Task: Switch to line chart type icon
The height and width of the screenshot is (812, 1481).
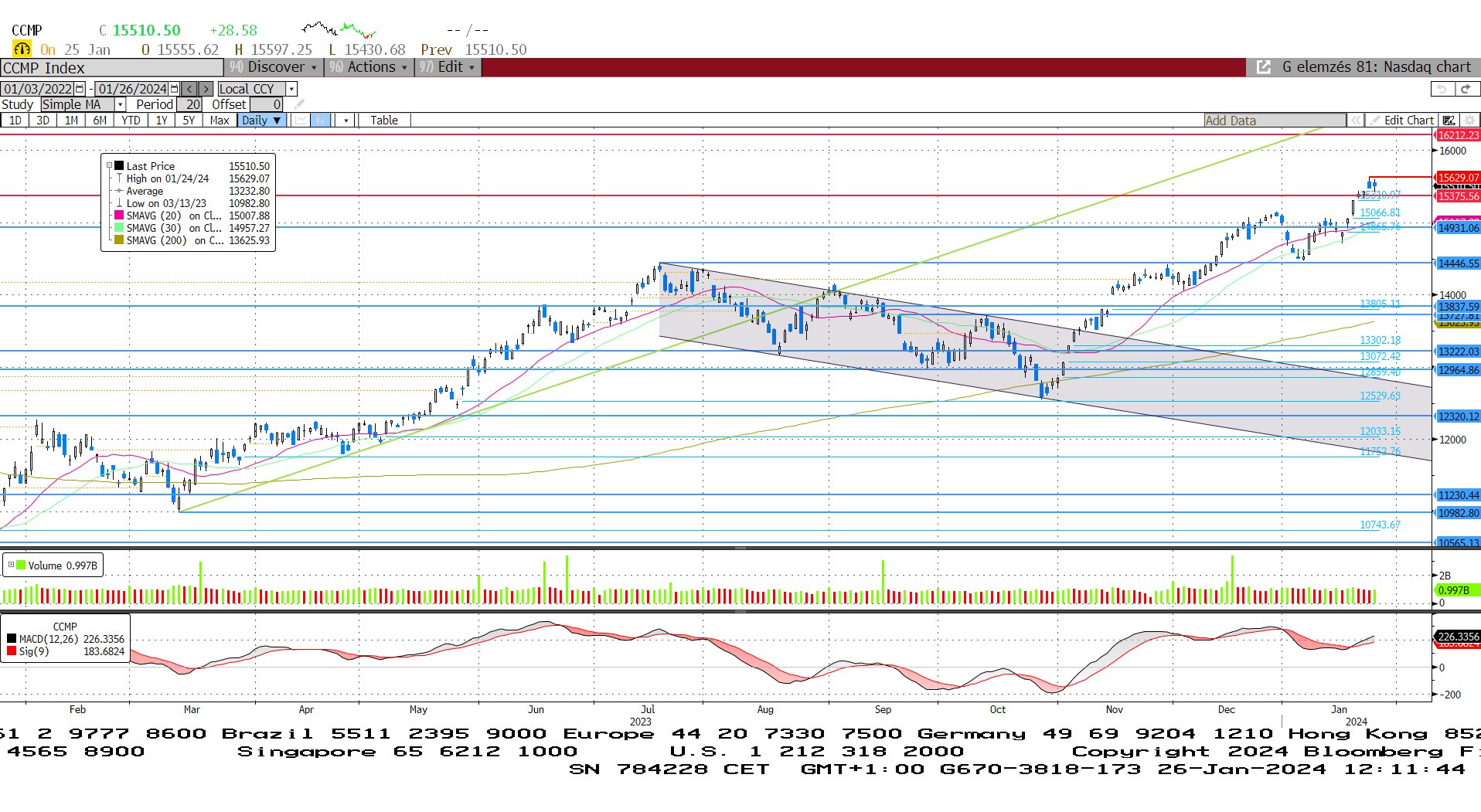Action: point(300,121)
